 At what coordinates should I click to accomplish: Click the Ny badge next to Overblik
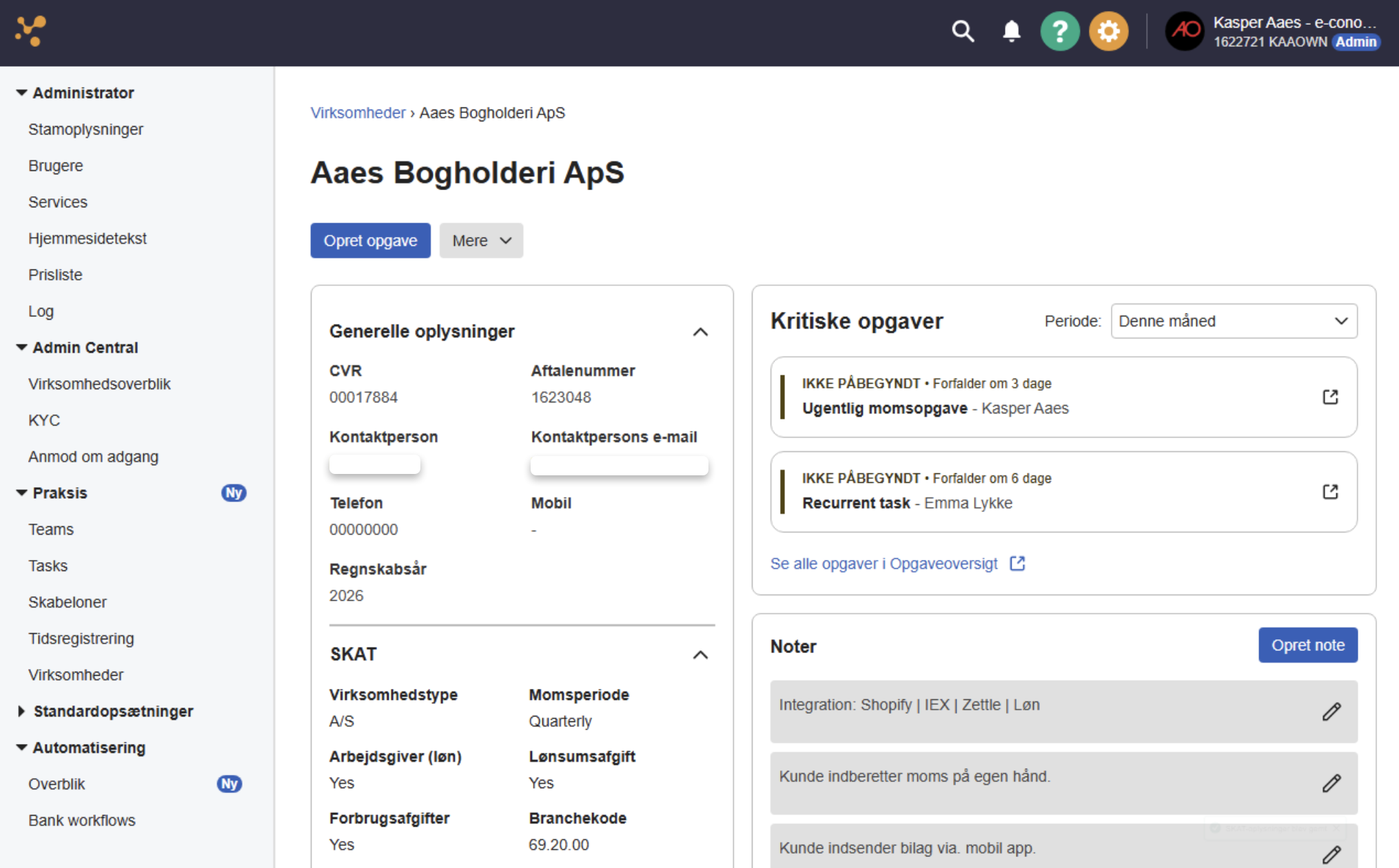tap(229, 784)
